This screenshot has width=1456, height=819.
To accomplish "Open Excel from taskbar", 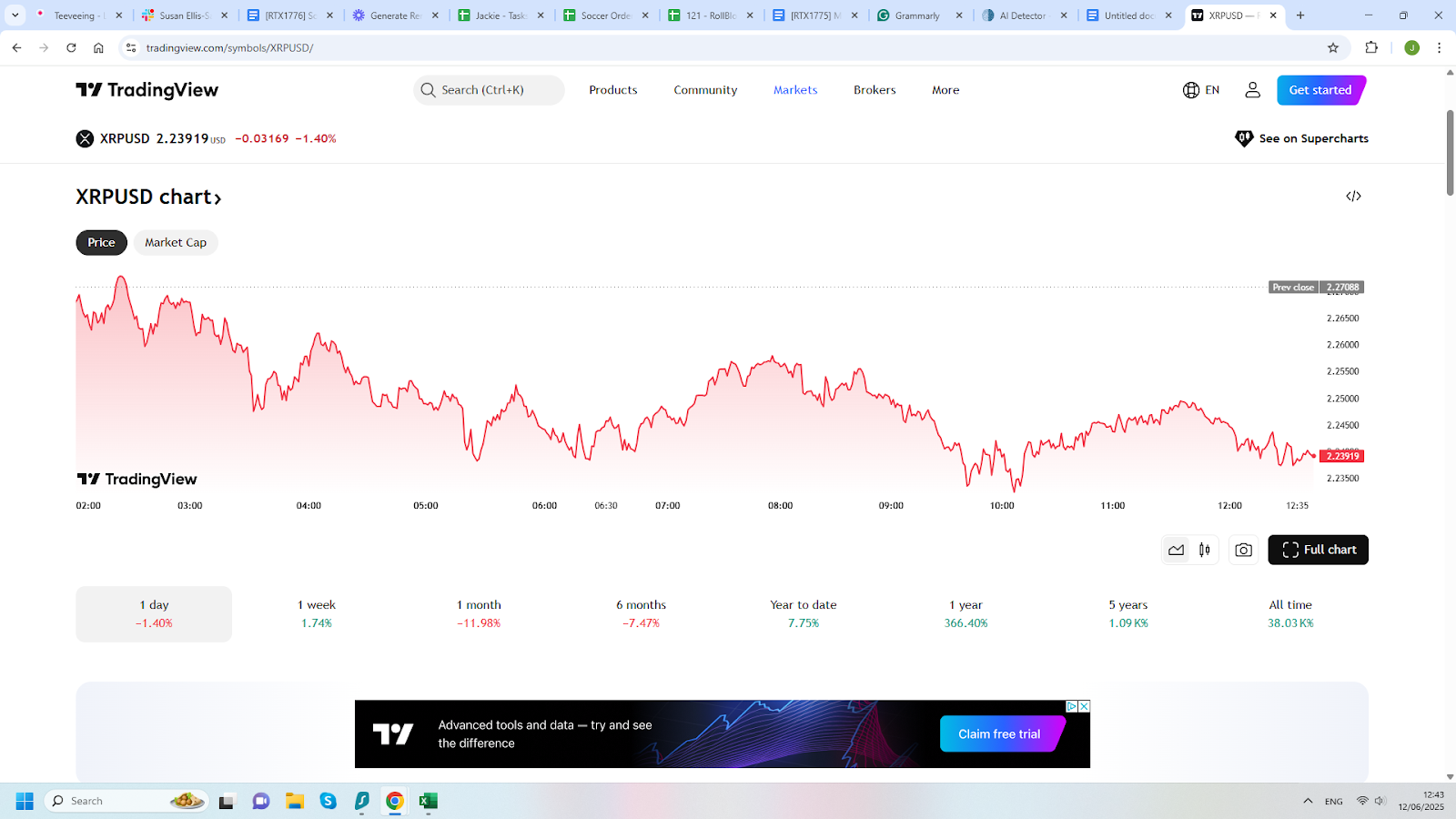I will pos(428,801).
